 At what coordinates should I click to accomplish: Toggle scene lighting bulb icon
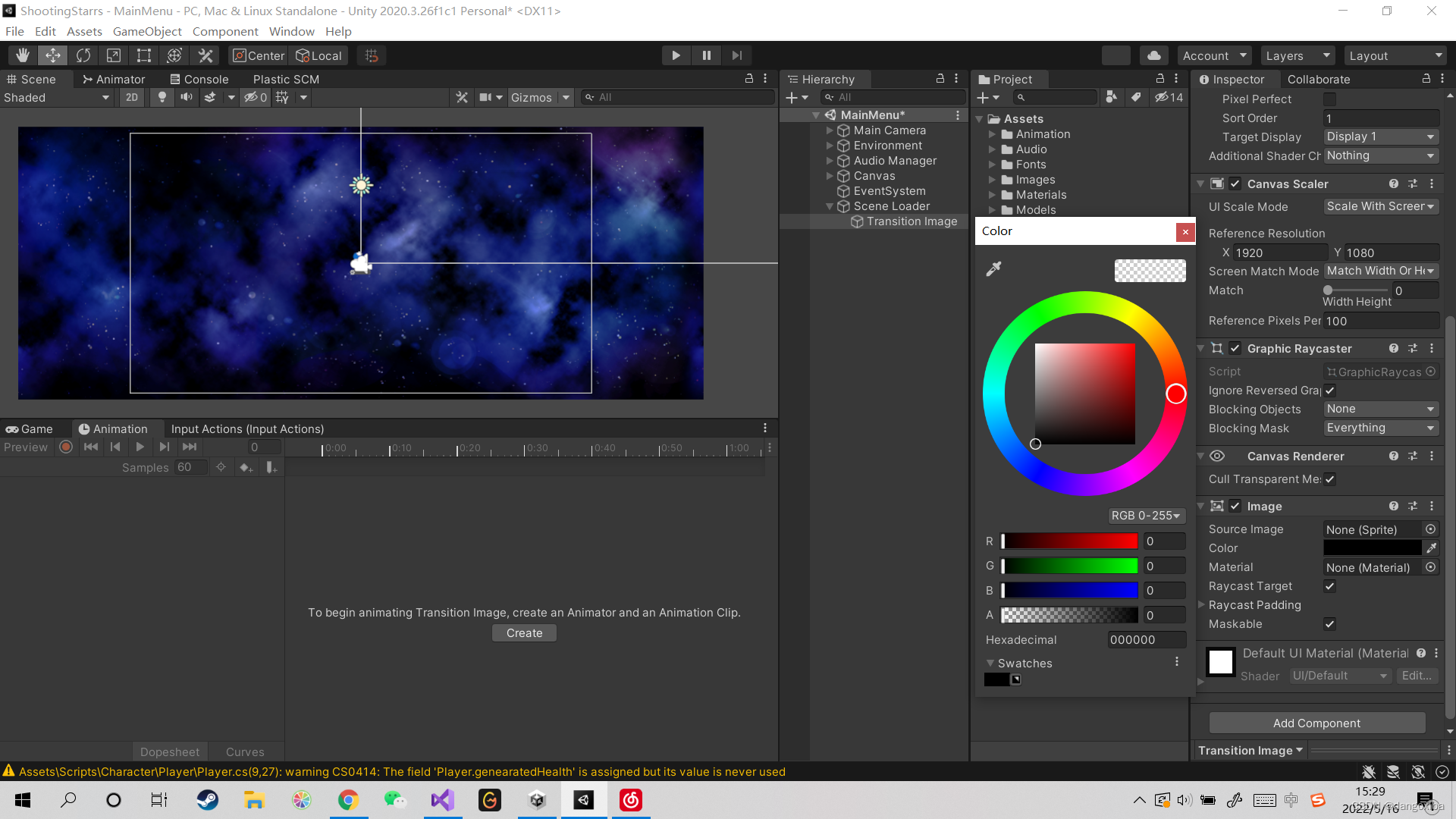pyautogui.click(x=162, y=97)
